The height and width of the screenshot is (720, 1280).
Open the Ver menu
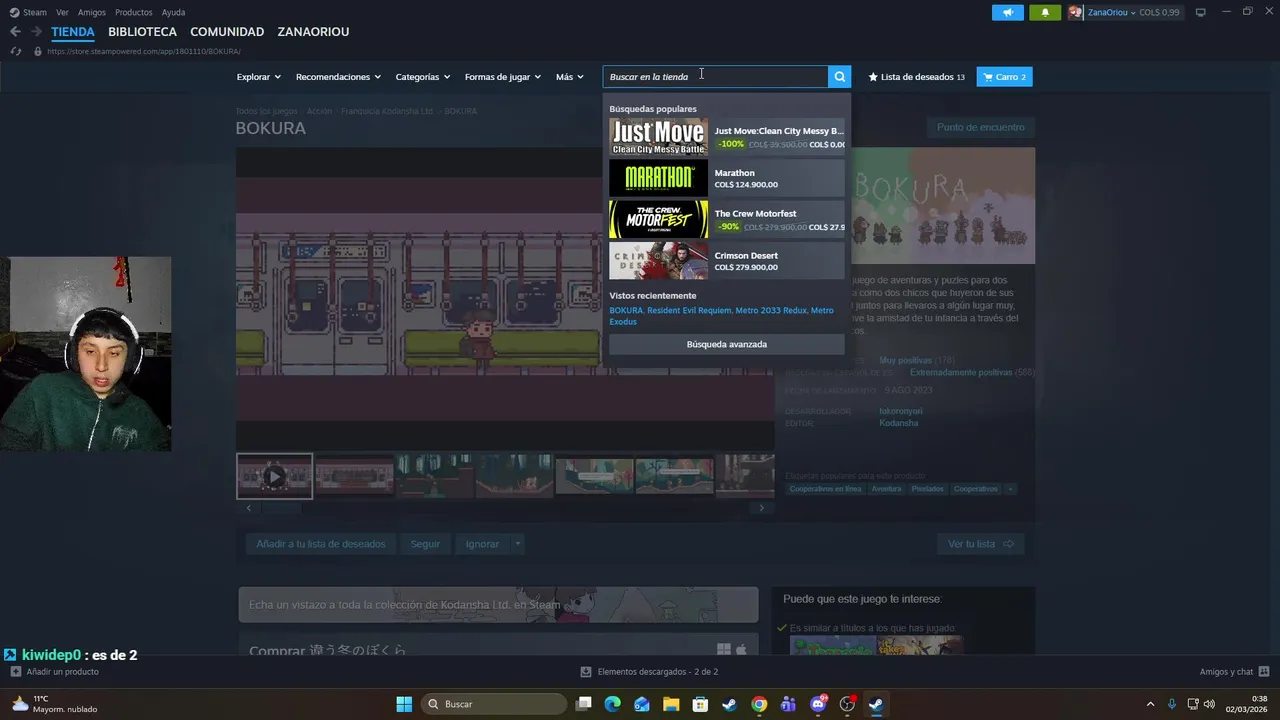click(x=62, y=12)
